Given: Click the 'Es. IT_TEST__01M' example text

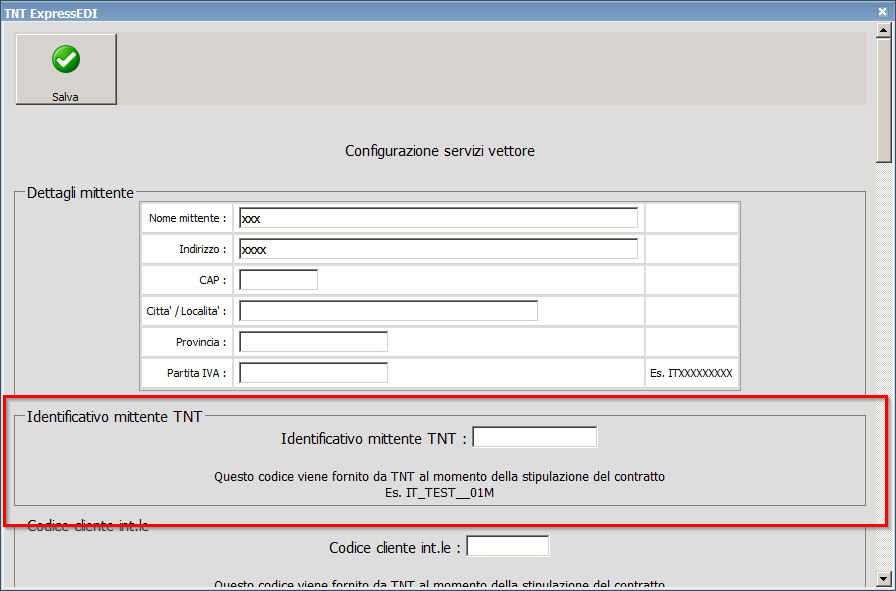Looking at the screenshot, I should [439, 493].
